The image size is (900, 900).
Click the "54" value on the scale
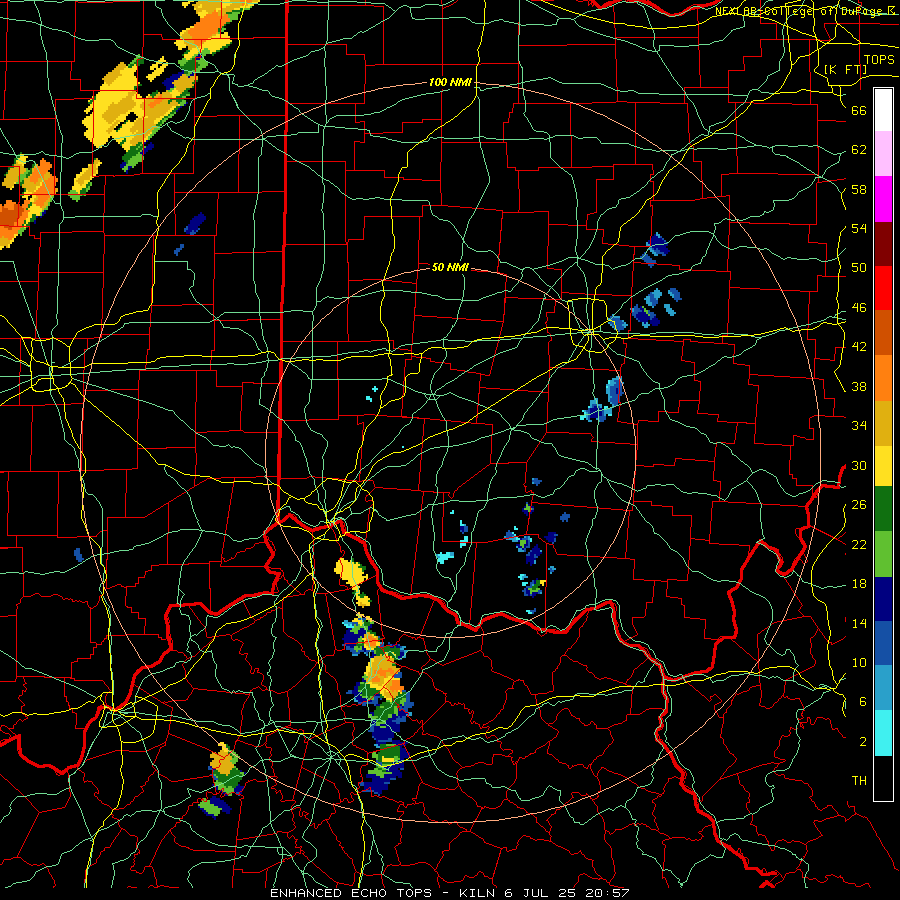[x=859, y=228]
